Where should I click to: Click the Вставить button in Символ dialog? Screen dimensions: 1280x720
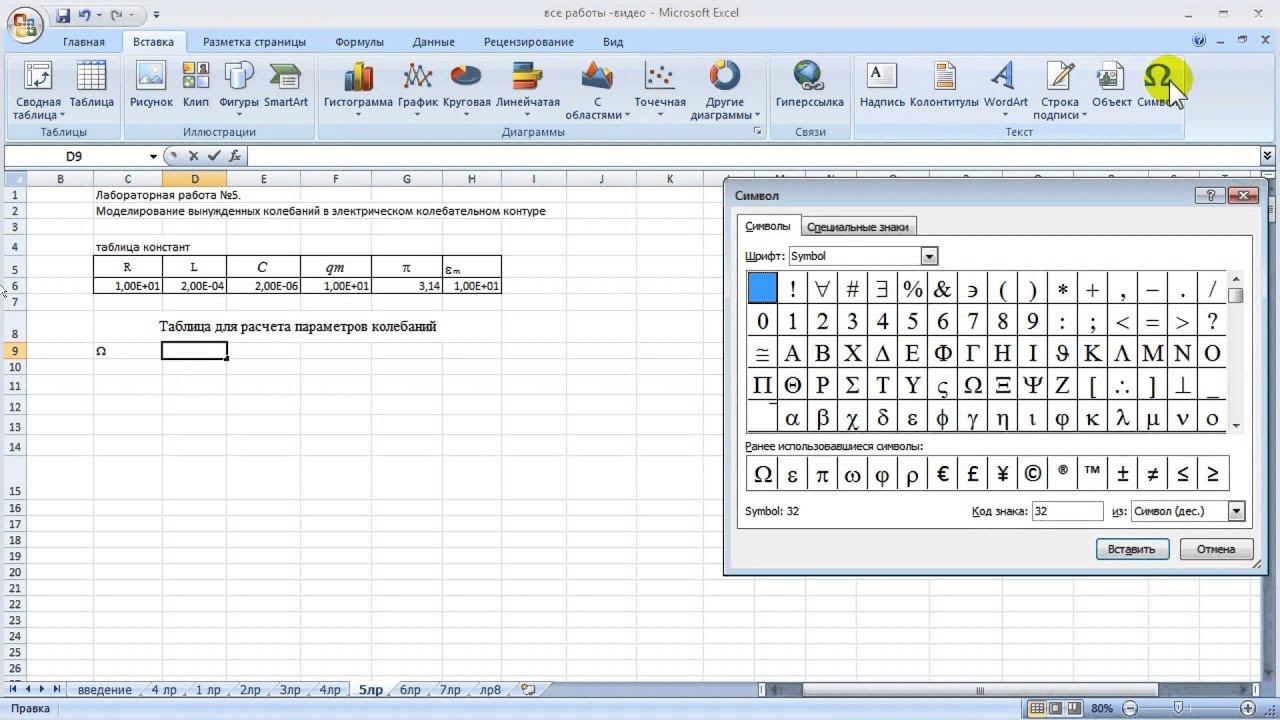(1132, 549)
